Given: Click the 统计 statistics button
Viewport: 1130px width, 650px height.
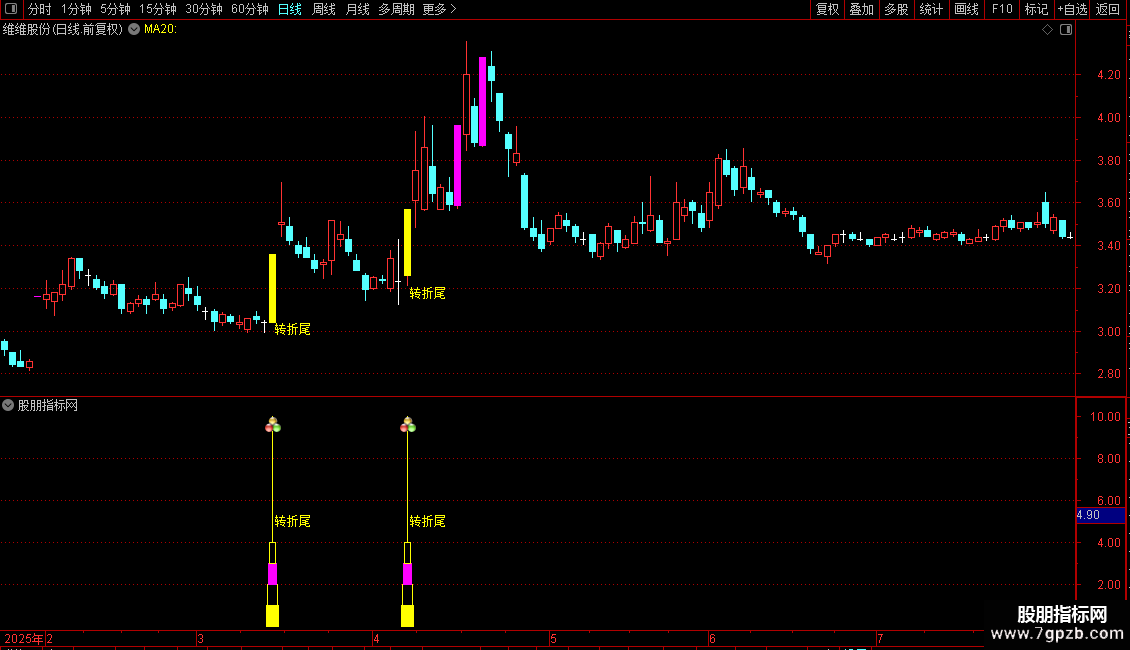Looking at the screenshot, I should (x=931, y=9).
